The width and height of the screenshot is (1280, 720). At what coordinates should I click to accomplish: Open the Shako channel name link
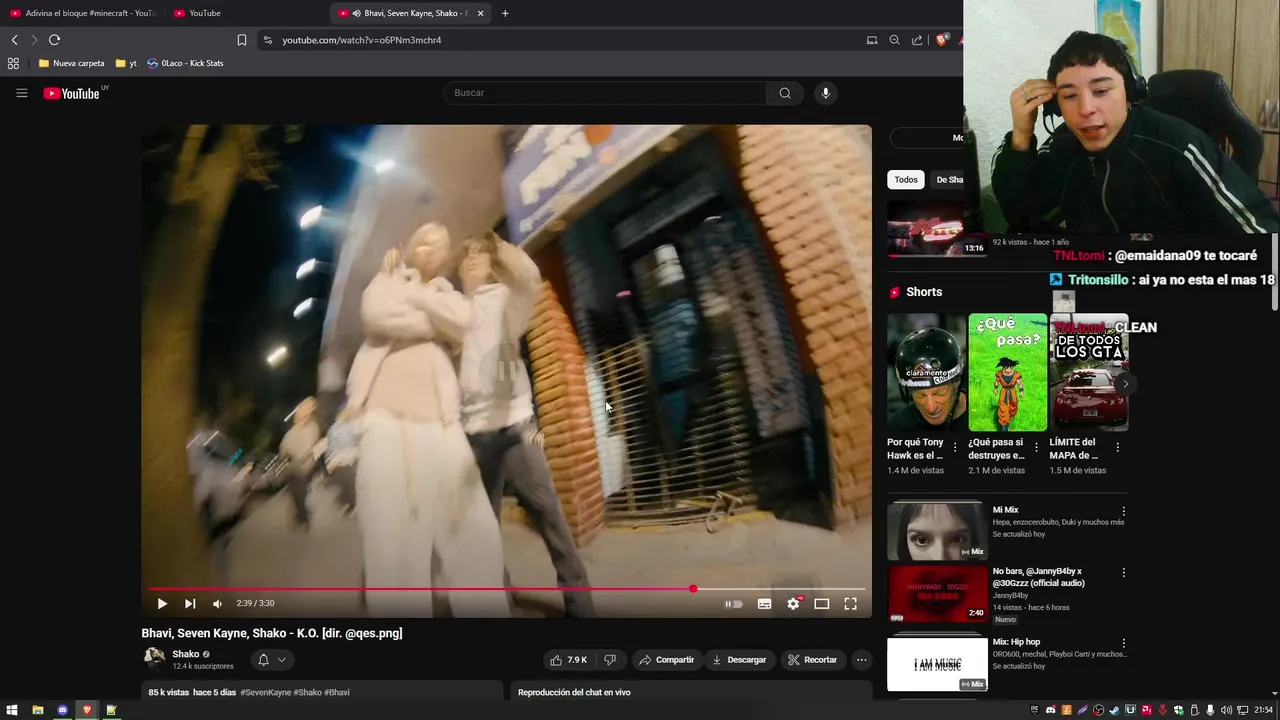coord(185,654)
